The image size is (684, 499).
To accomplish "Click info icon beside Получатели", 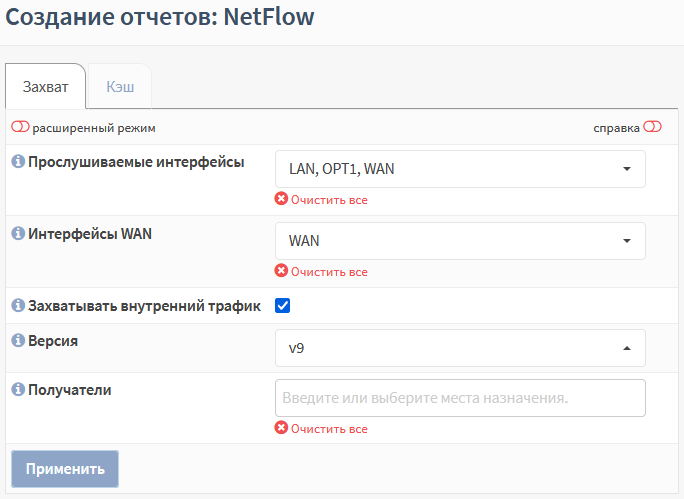I will coord(18,389).
